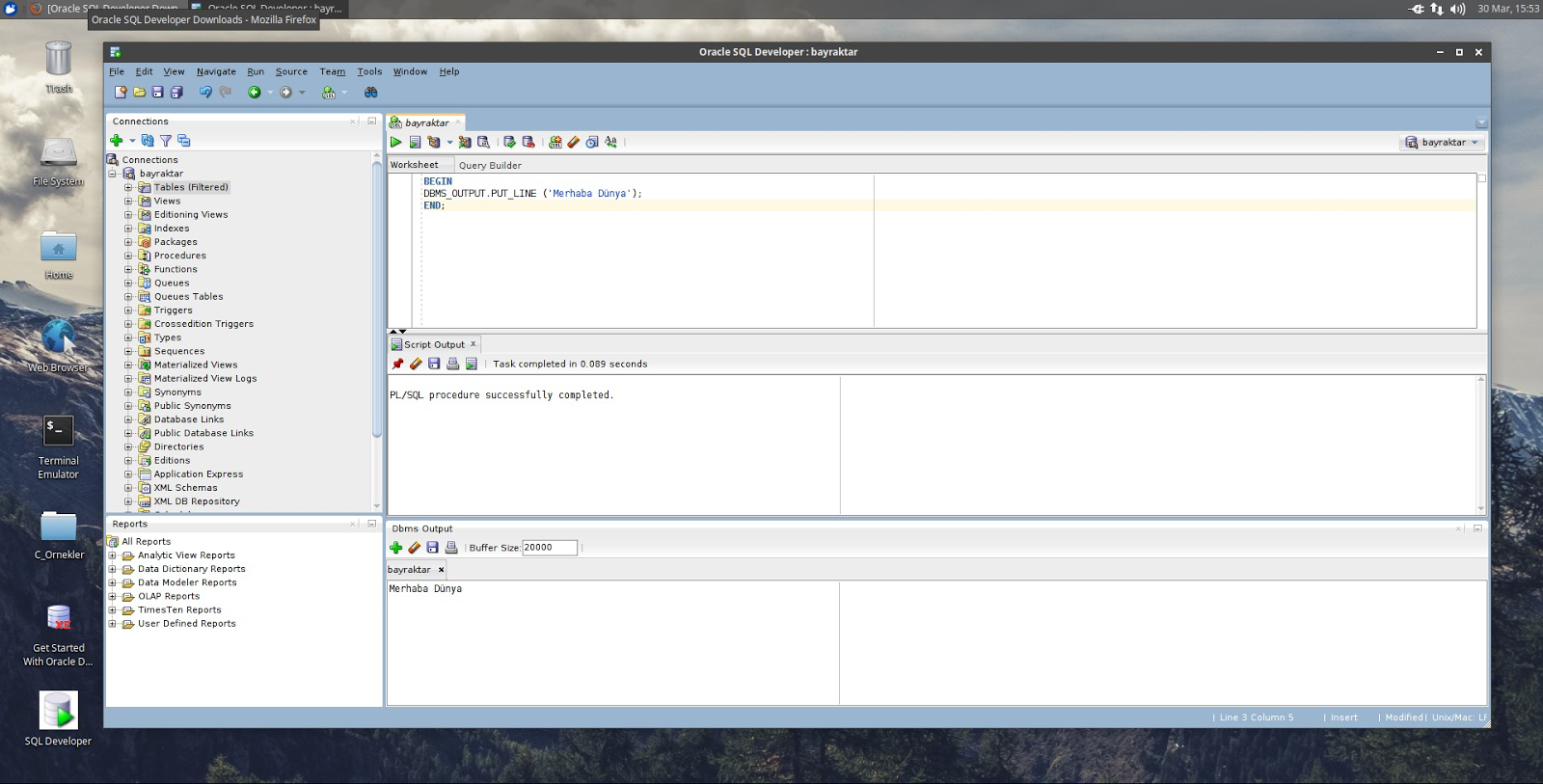Select Tables (Filtered) in the connections tree
This screenshot has width=1543, height=784.
coord(191,187)
